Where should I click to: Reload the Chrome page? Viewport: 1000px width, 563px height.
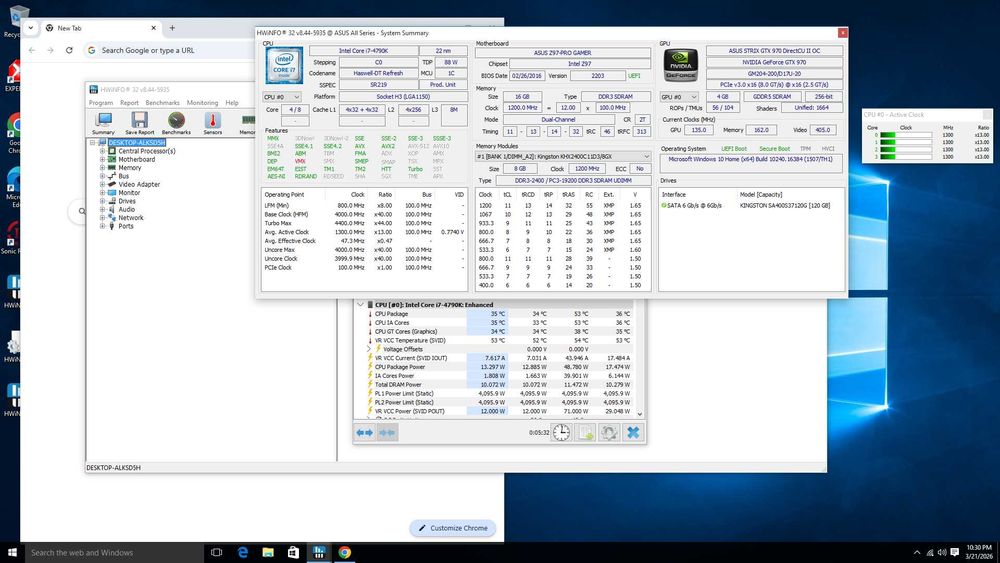[69, 50]
